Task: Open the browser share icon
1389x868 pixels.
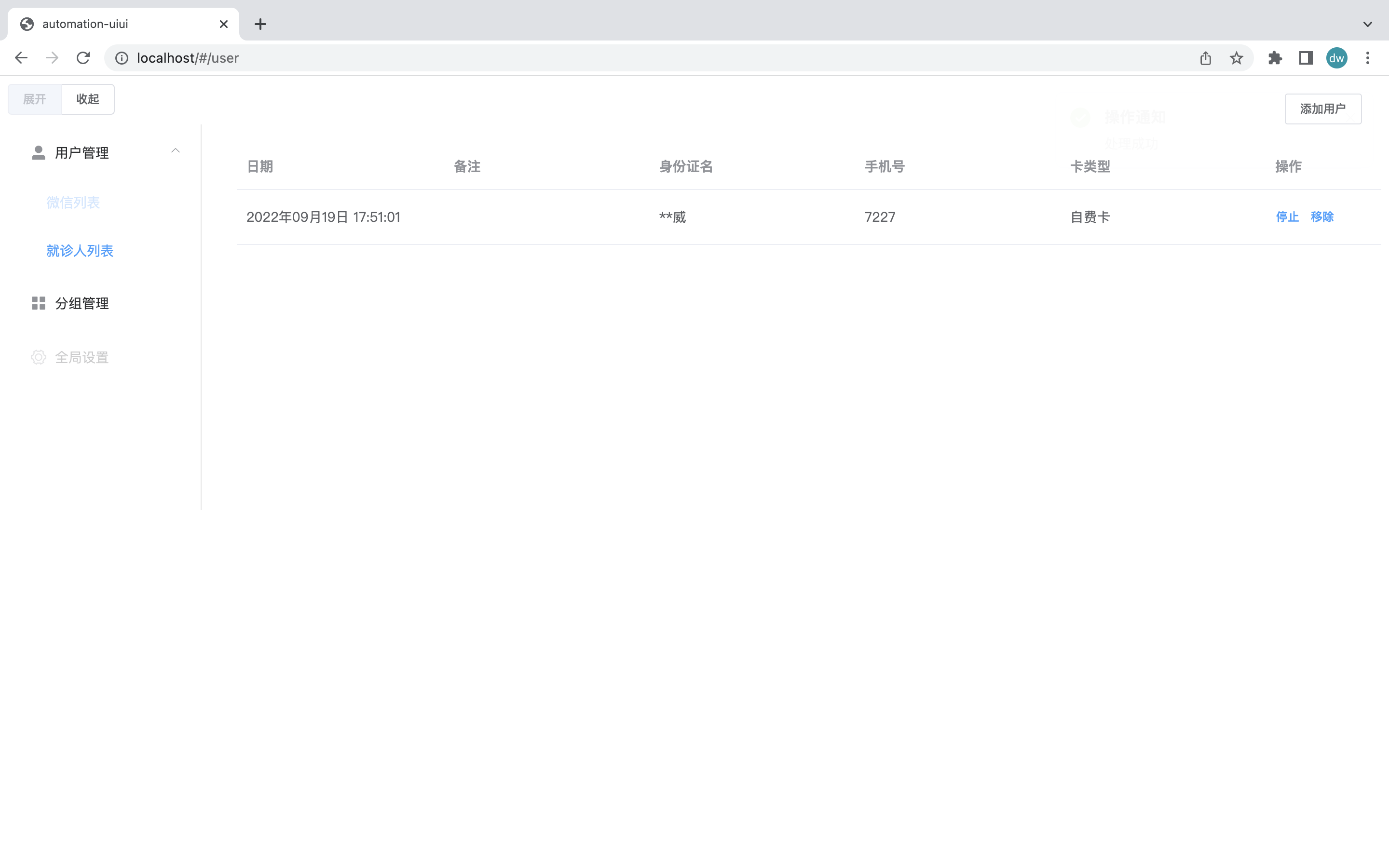Action: pos(1205,57)
